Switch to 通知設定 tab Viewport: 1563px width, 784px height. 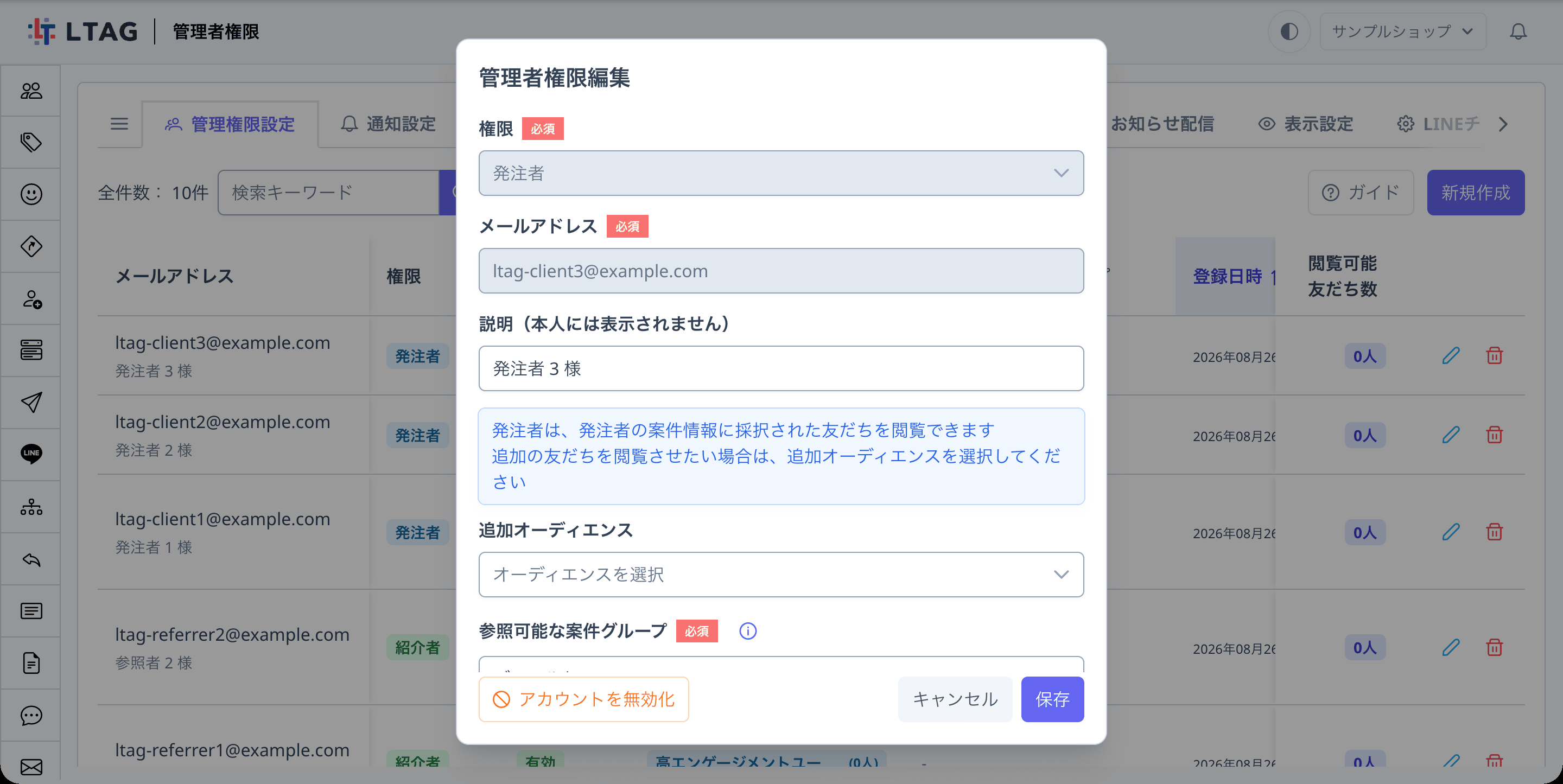pos(389,124)
